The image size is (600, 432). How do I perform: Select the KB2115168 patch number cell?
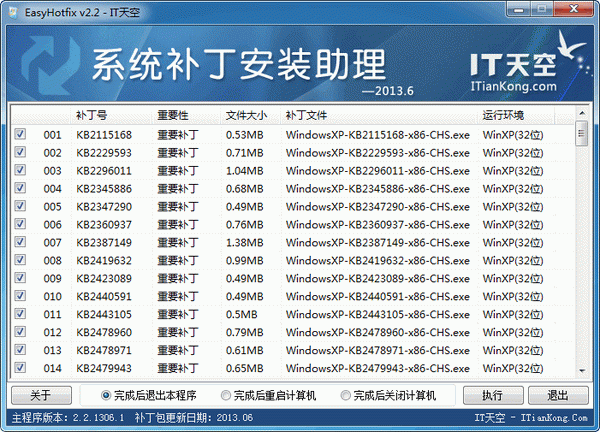point(104,135)
